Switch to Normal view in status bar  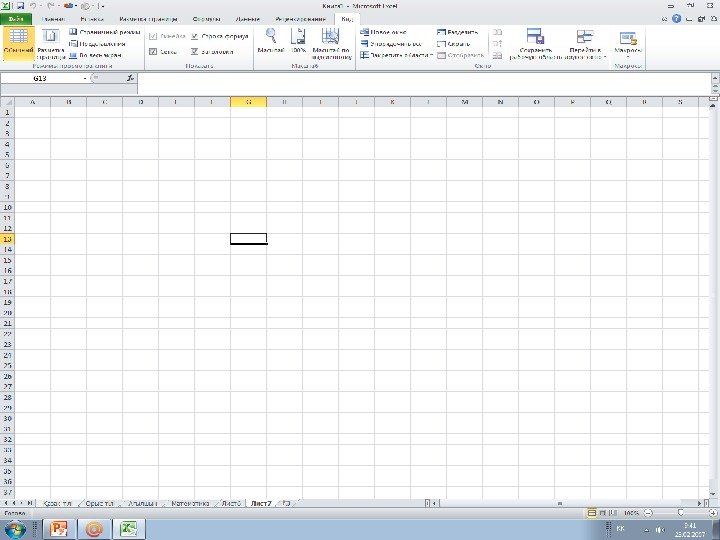click(x=592, y=513)
